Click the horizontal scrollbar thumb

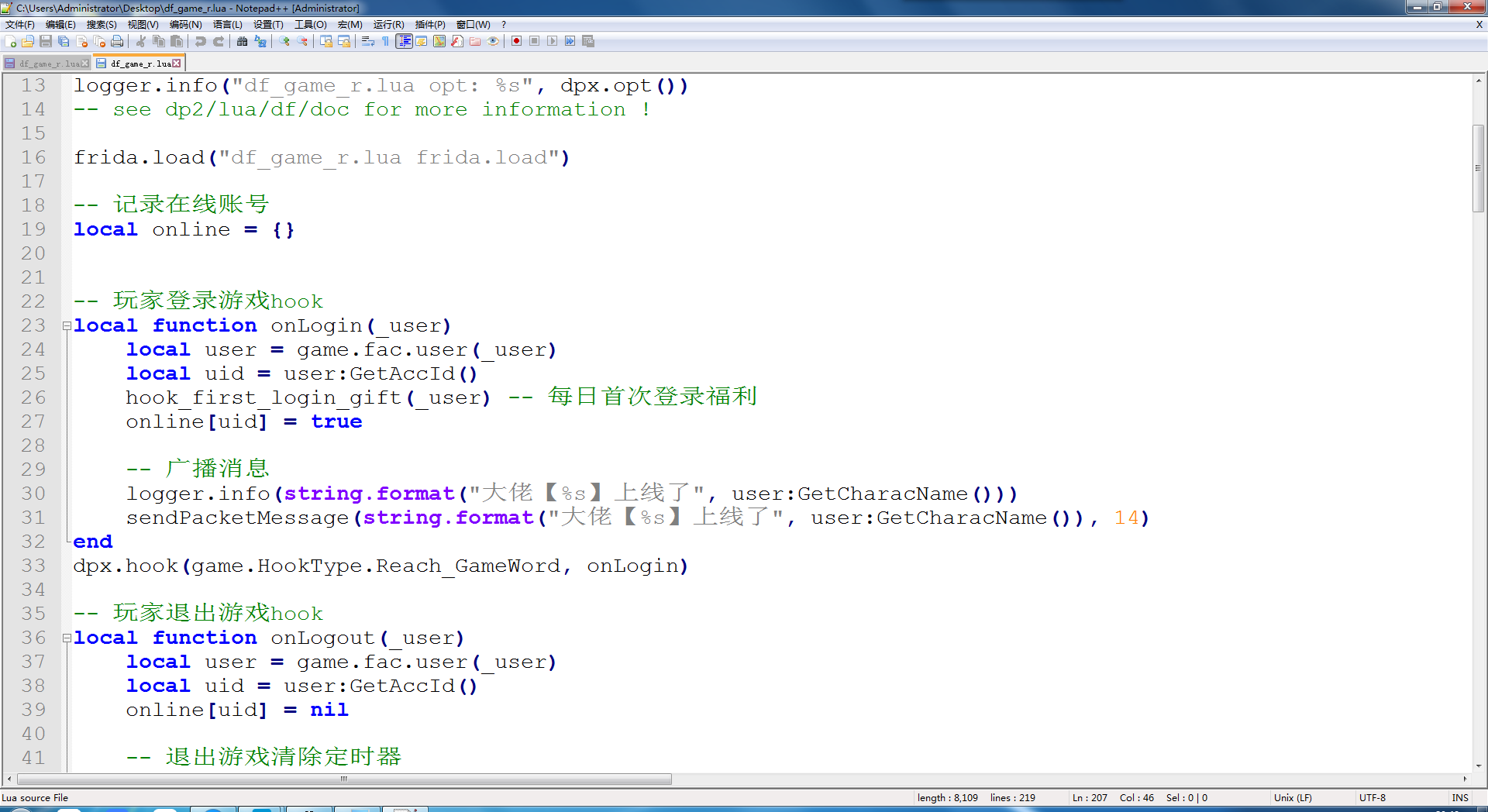(344, 779)
